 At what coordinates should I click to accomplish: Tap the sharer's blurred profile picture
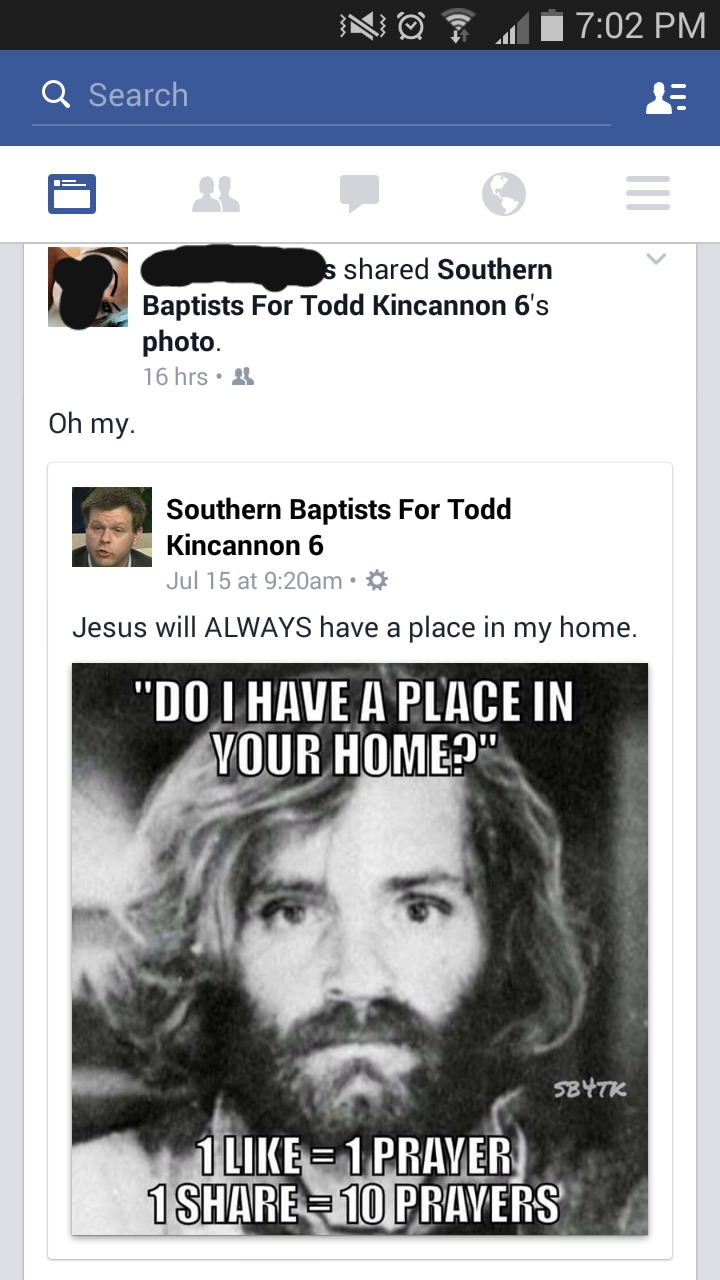88,287
